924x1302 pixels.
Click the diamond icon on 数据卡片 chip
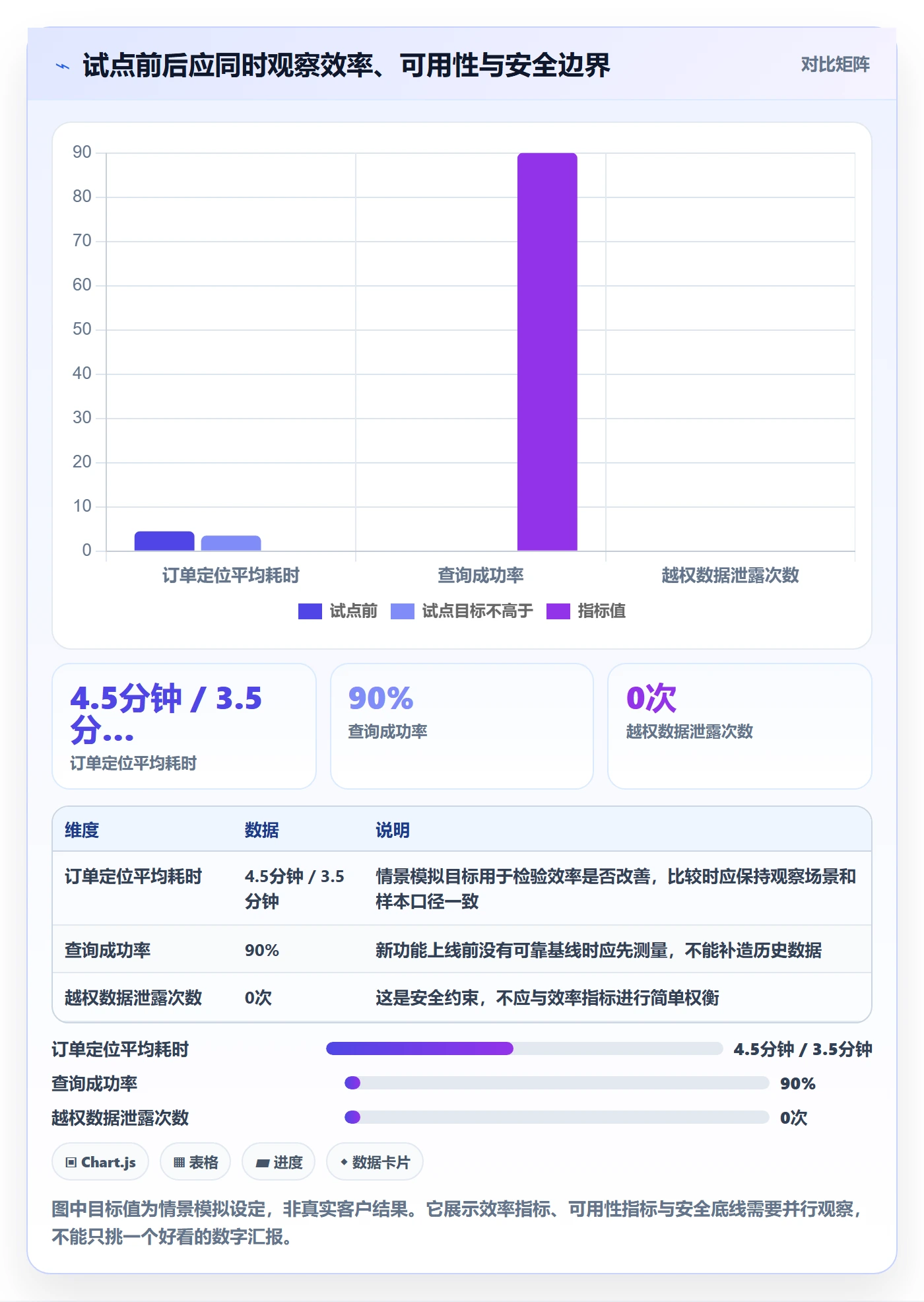click(344, 1161)
